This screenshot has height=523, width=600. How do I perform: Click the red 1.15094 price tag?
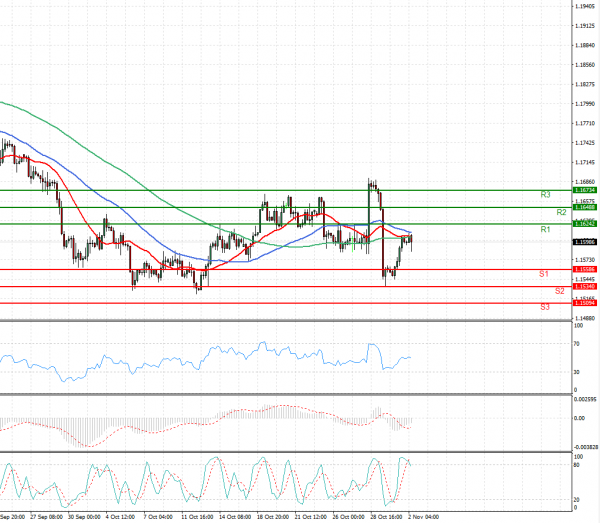585,303
